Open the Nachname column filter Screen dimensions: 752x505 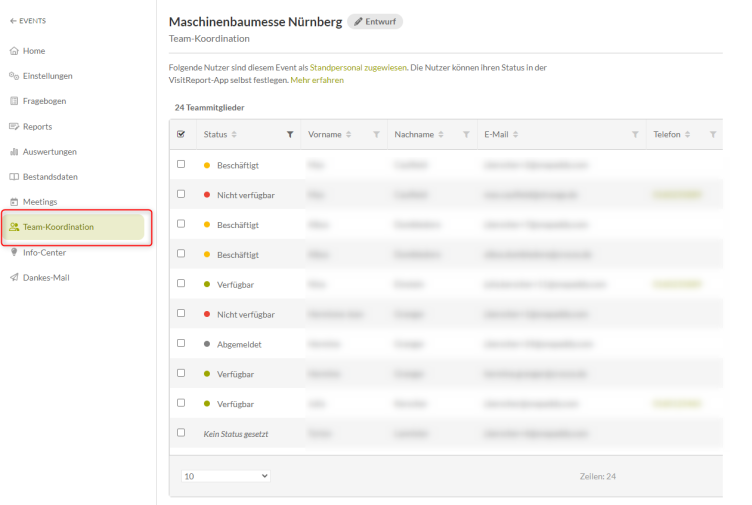point(466,134)
